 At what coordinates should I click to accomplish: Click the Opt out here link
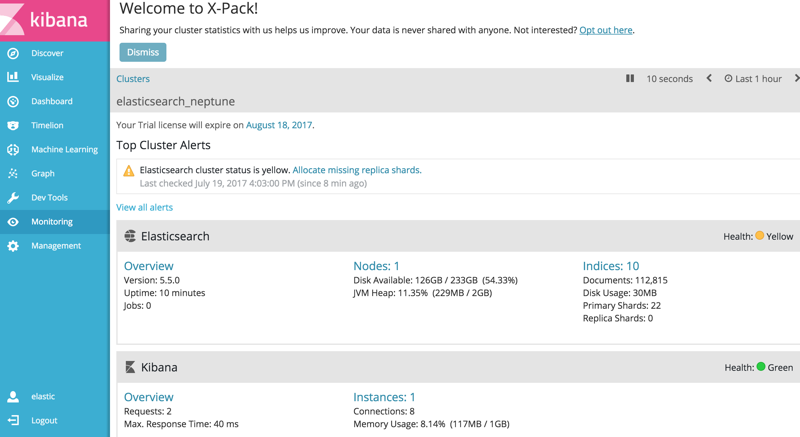605,30
